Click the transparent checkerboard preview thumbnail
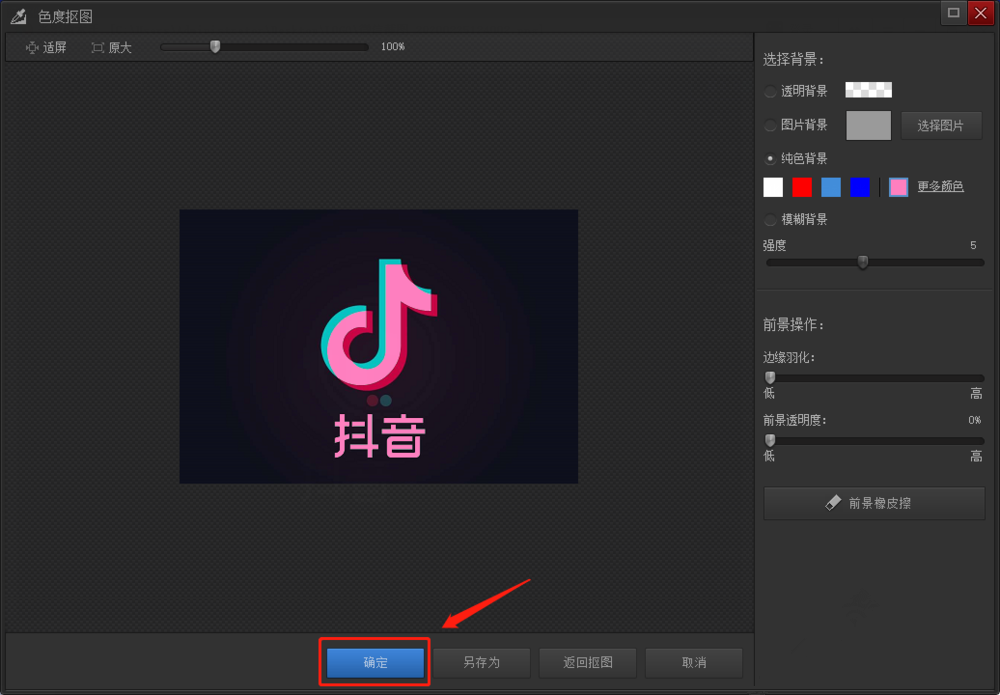This screenshot has height=695, width=1000. (869, 90)
